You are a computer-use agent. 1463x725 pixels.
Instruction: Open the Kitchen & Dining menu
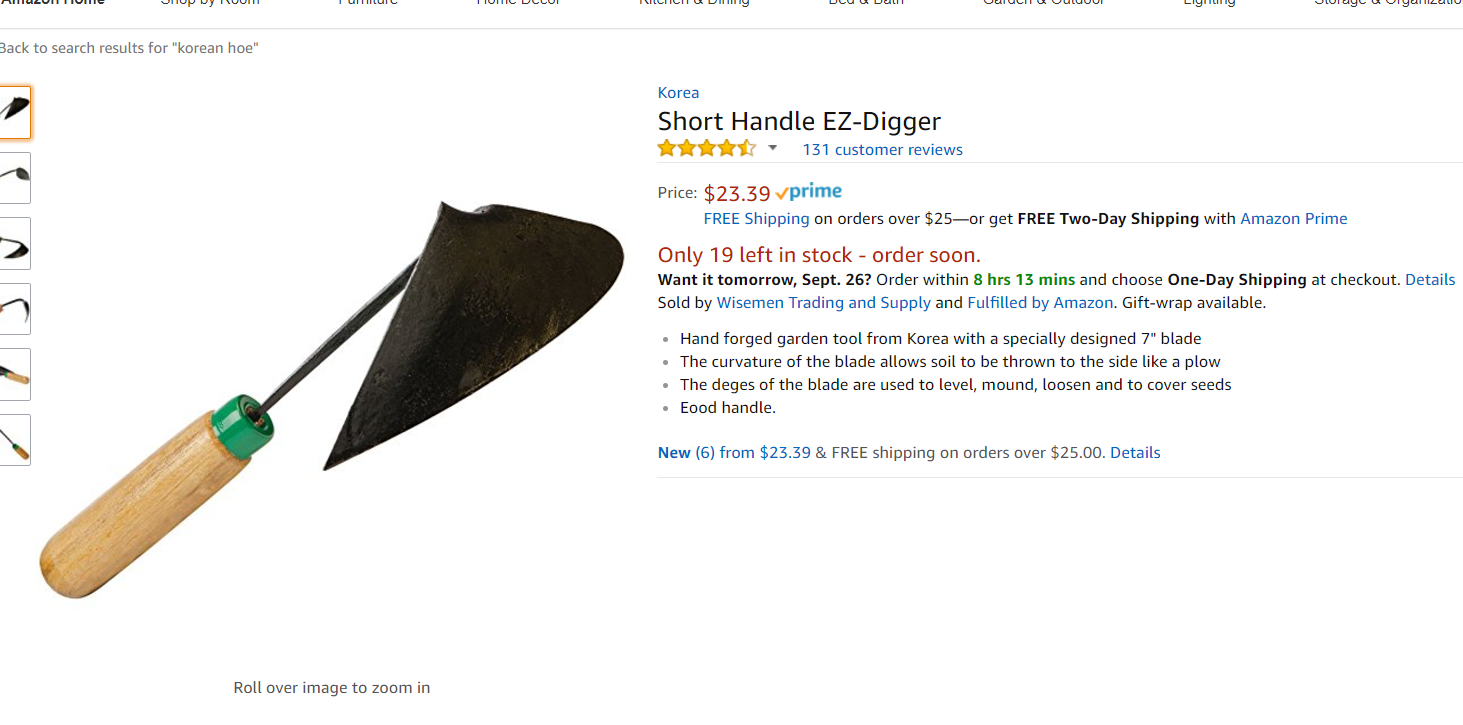(x=694, y=3)
